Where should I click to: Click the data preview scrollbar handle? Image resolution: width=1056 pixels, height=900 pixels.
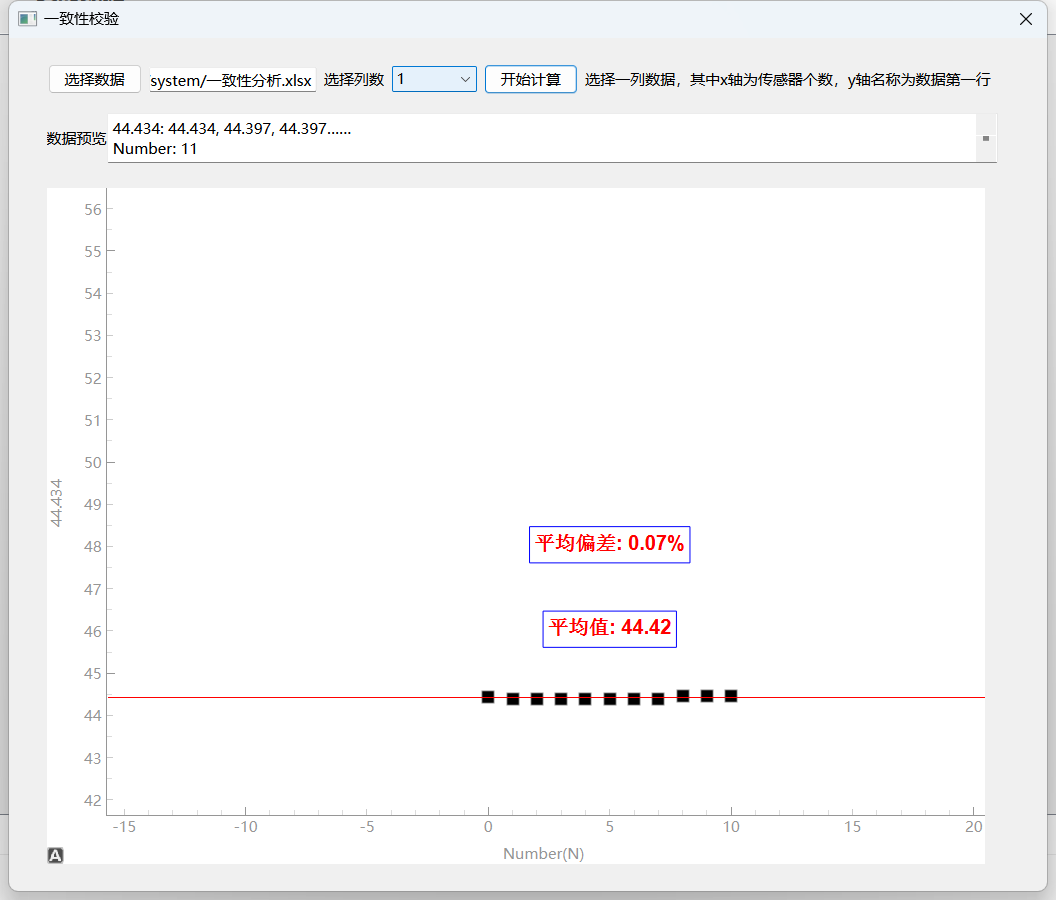[x=986, y=139]
